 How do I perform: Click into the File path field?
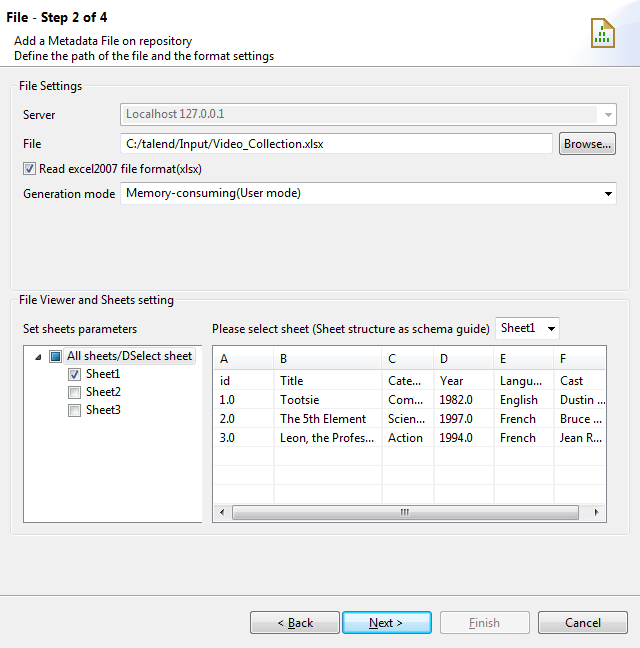(336, 144)
